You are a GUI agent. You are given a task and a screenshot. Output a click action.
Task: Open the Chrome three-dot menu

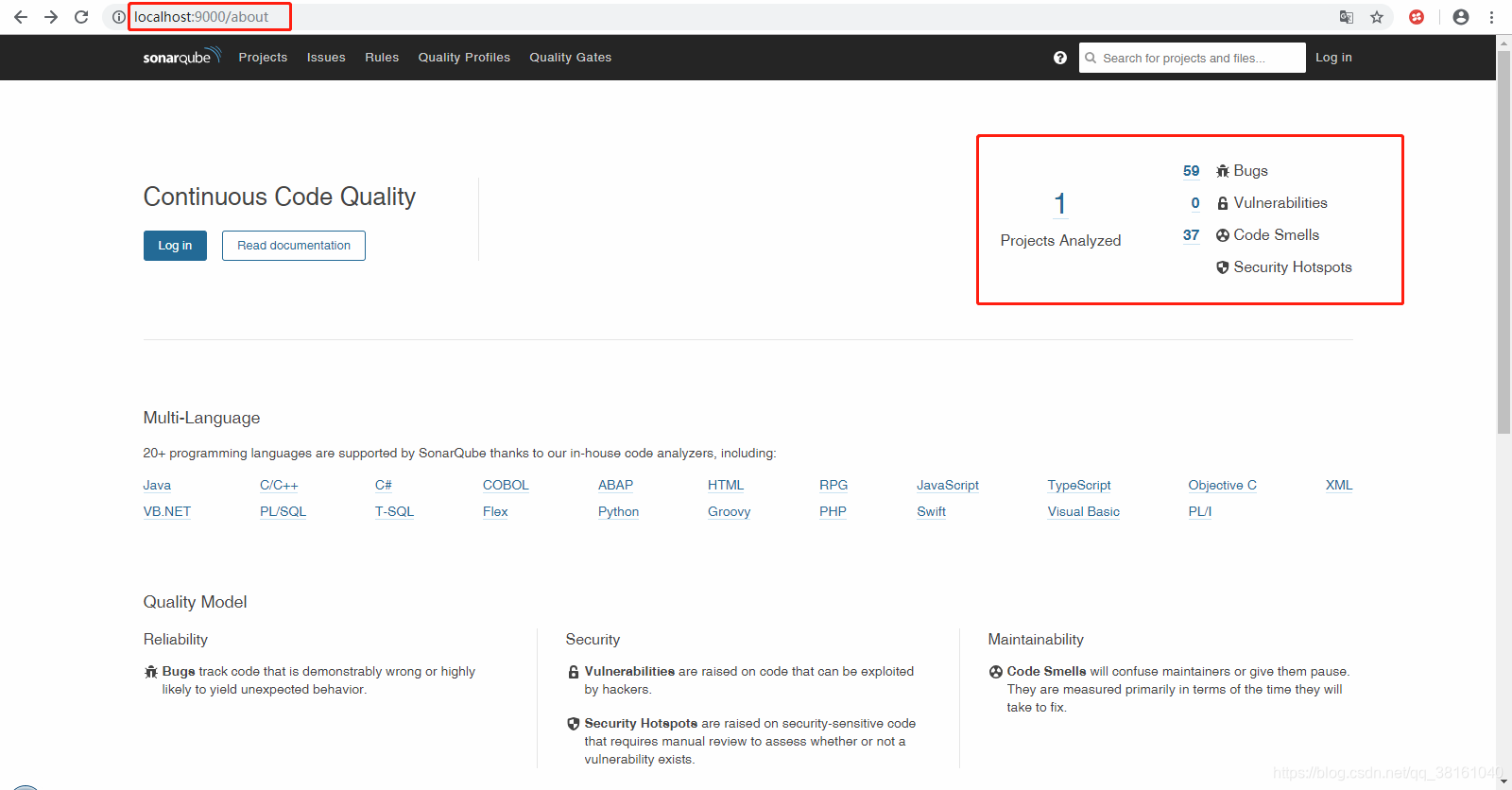tap(1491, 17)
